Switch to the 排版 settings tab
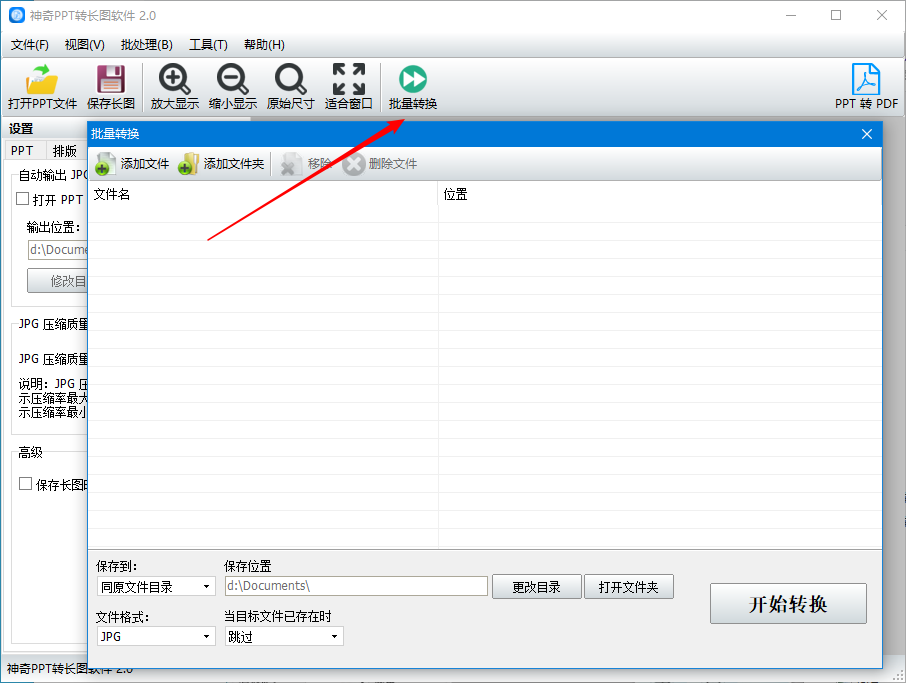906x683 pixels. click(65, 151)
